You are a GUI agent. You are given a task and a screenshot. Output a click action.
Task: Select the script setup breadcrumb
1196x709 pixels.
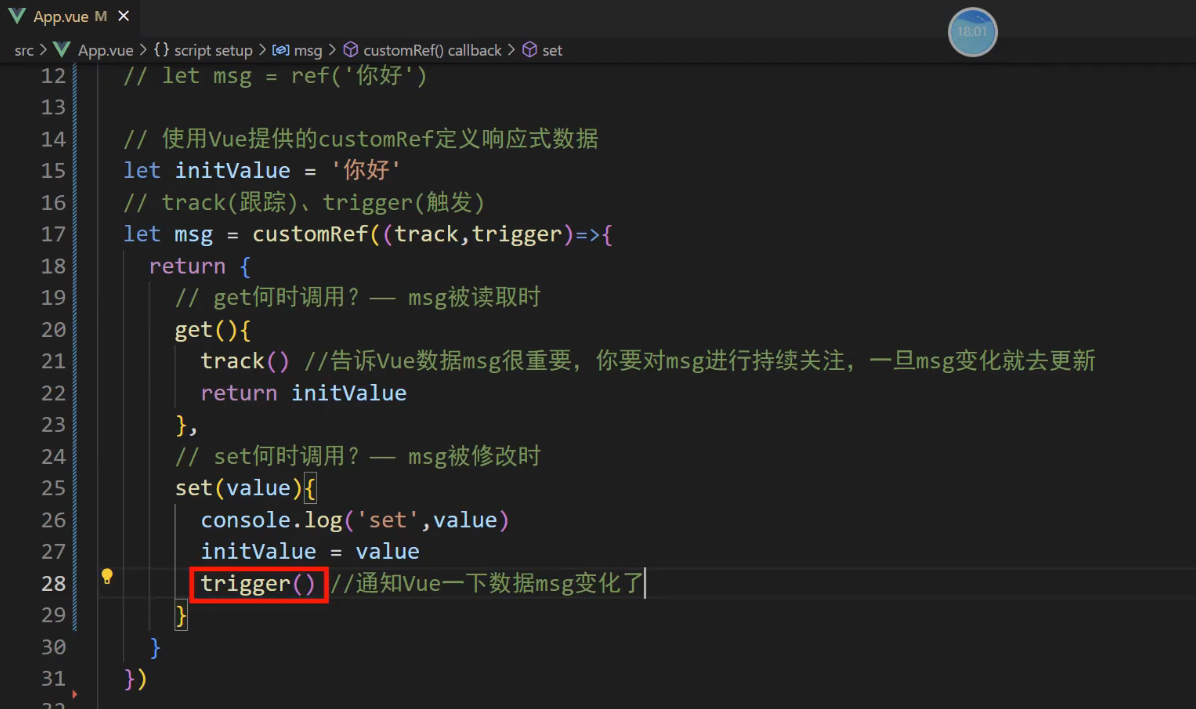pyautogui.click(x=213, y=50)
